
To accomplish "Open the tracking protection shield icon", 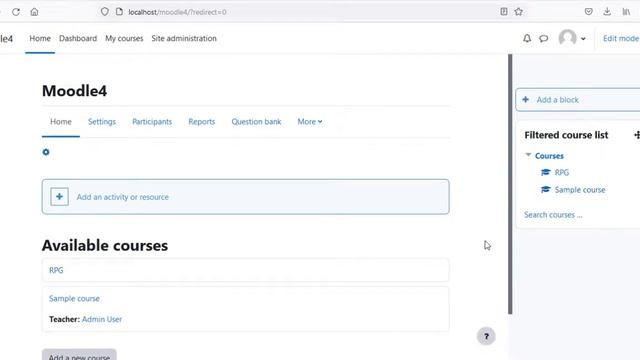I will click(x=104, y=12).
